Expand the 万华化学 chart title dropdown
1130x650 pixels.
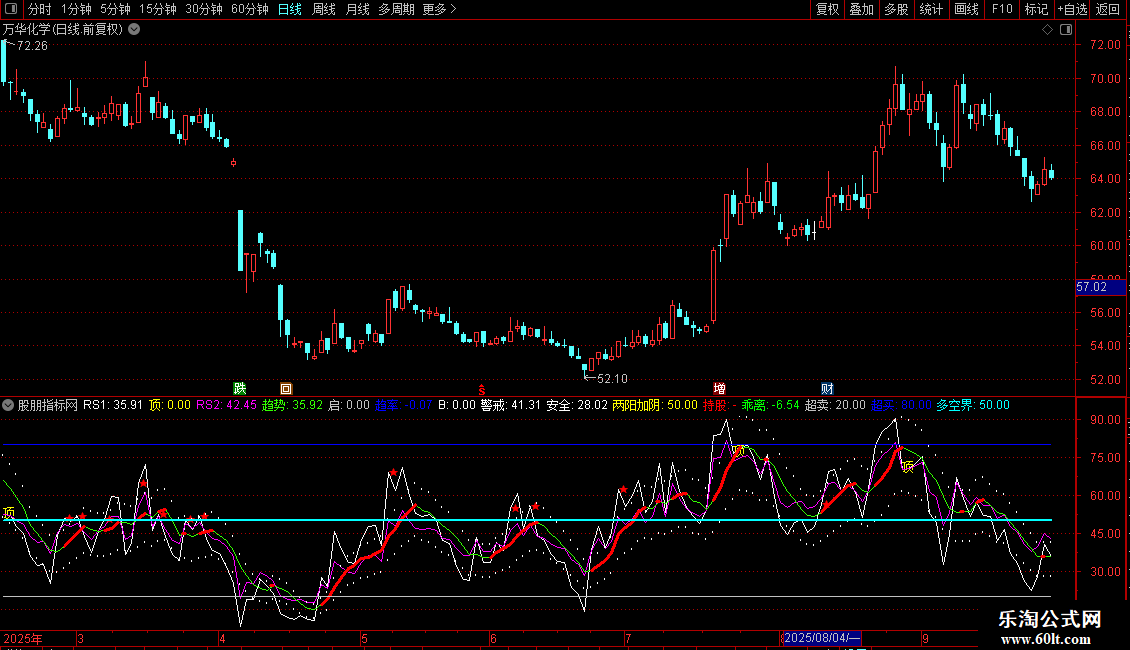click(x=135, y=30)
